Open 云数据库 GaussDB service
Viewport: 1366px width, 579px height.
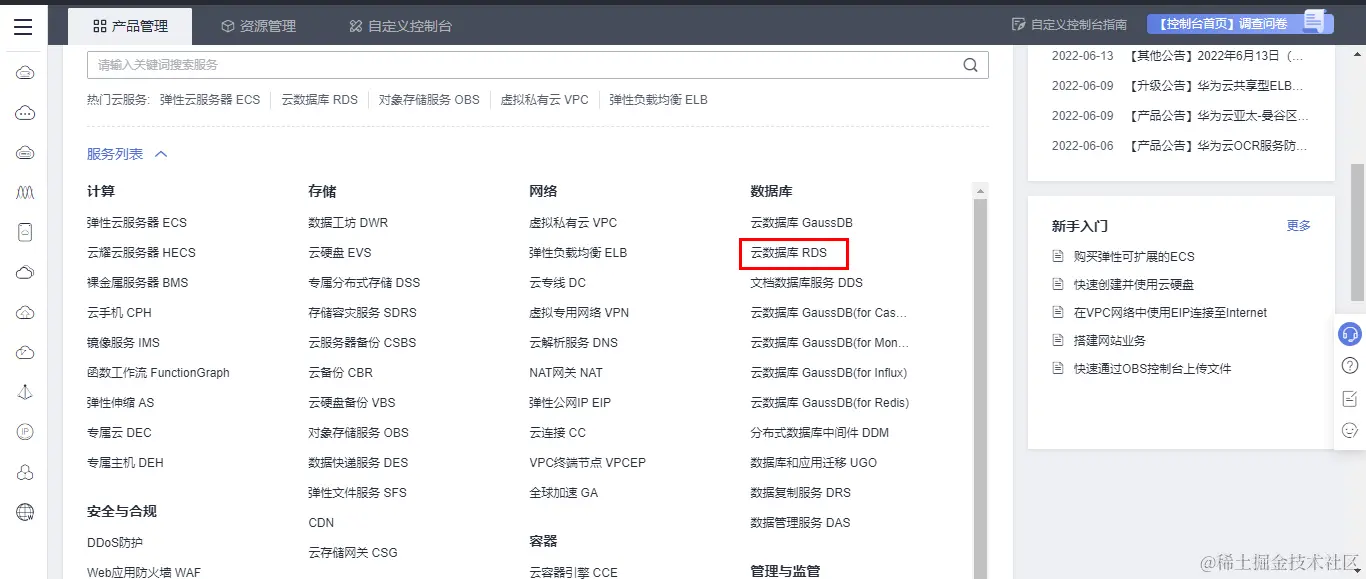[801, 222]
